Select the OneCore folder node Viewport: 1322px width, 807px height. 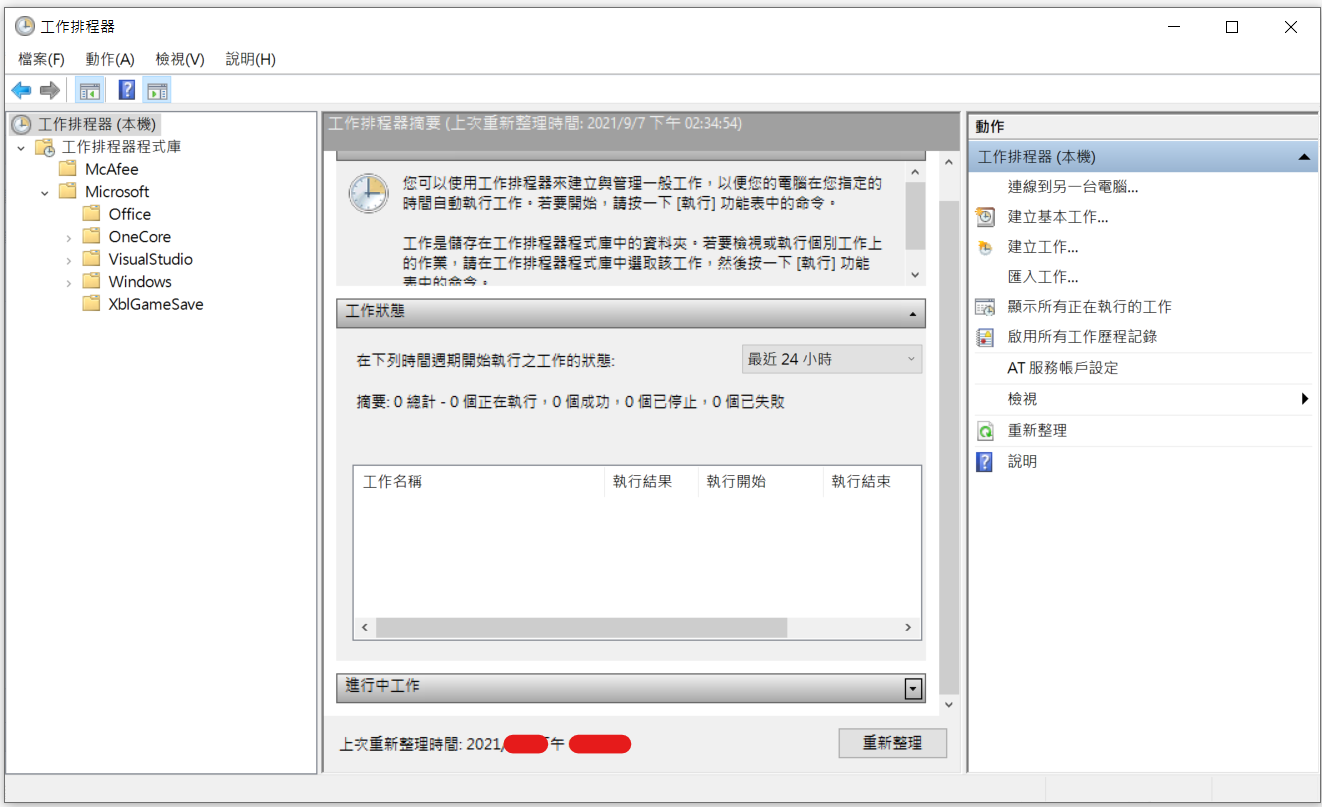[x=140, y=237]
